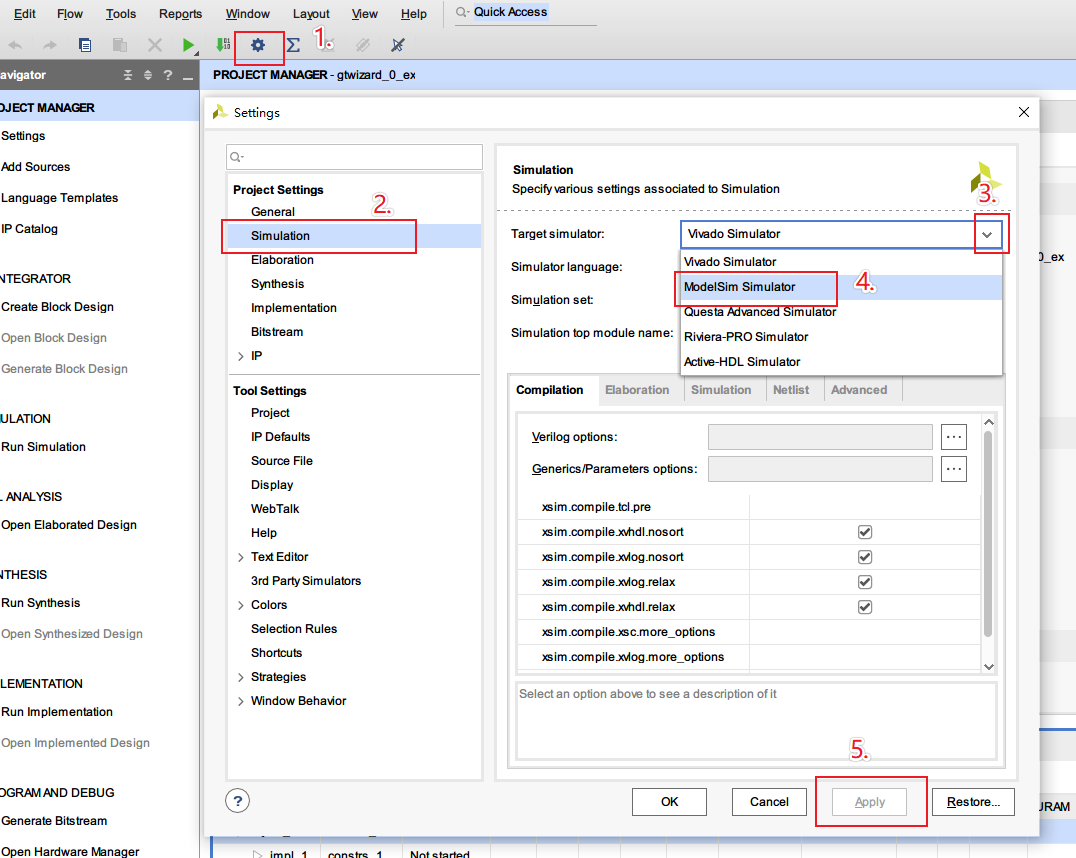Viewport: 1076px width, 858px height.
Task: Open Settings via the gear toolbar icon
Action: (257, 45)
